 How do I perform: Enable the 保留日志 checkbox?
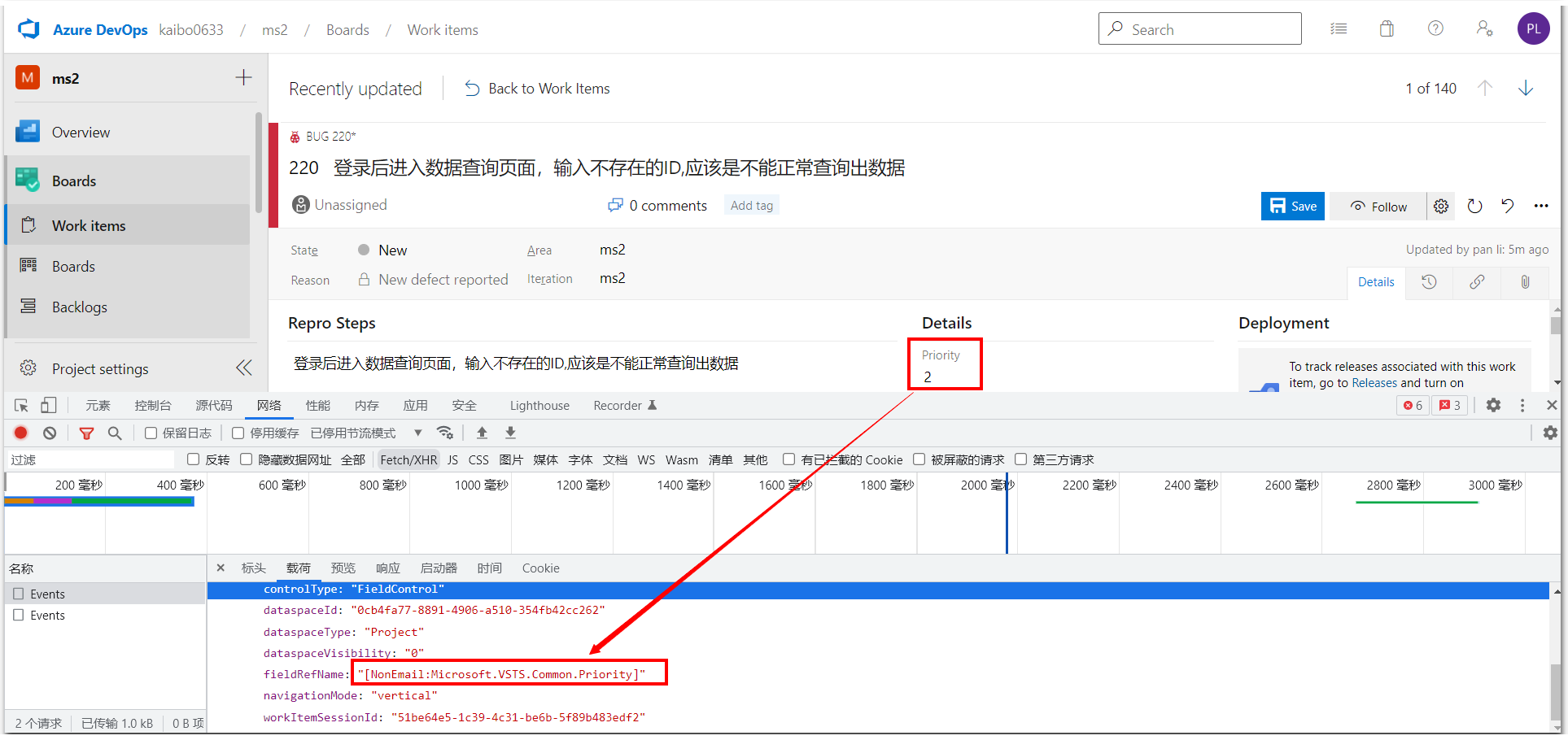pyautogui.click(x=151, y=433)
